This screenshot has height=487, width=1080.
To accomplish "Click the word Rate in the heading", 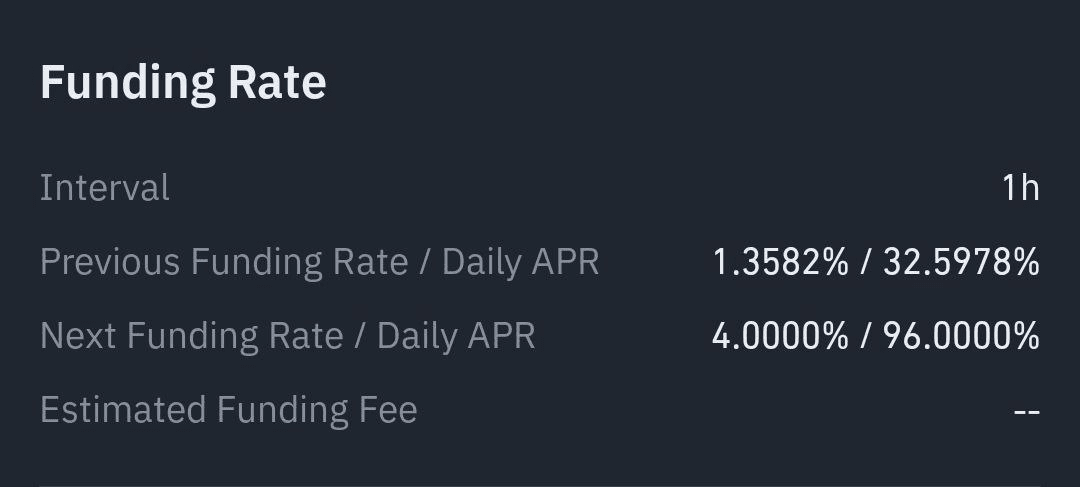I will click(x=277, y=83).
